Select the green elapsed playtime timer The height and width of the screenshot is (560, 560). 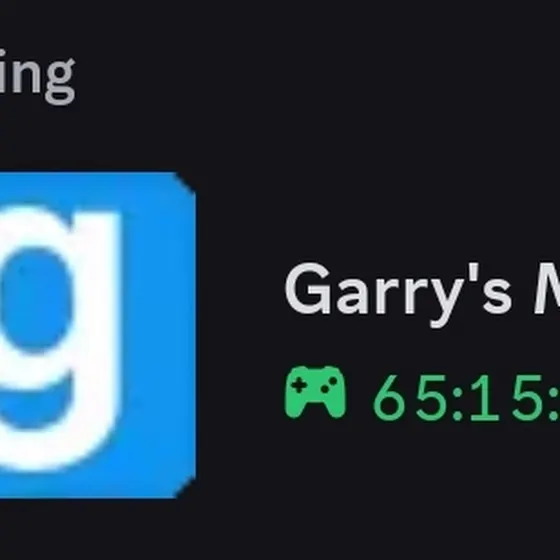click(x=466, y=398)
